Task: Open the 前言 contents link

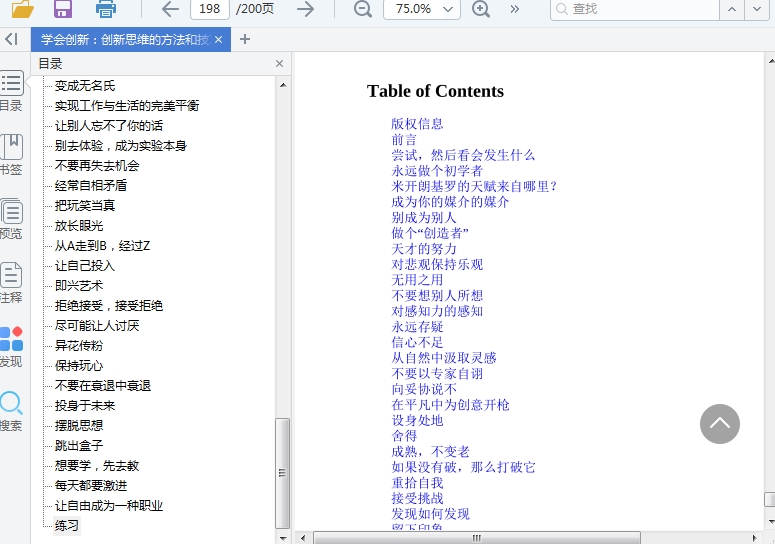Action: click(x=404, y=139)
